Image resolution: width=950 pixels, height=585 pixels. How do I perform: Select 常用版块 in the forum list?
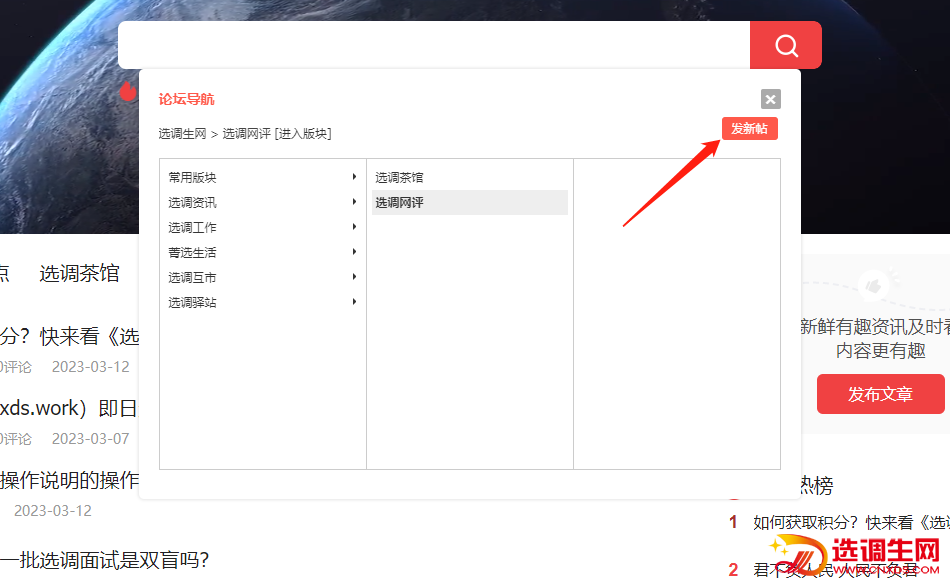tap(192, 177)
